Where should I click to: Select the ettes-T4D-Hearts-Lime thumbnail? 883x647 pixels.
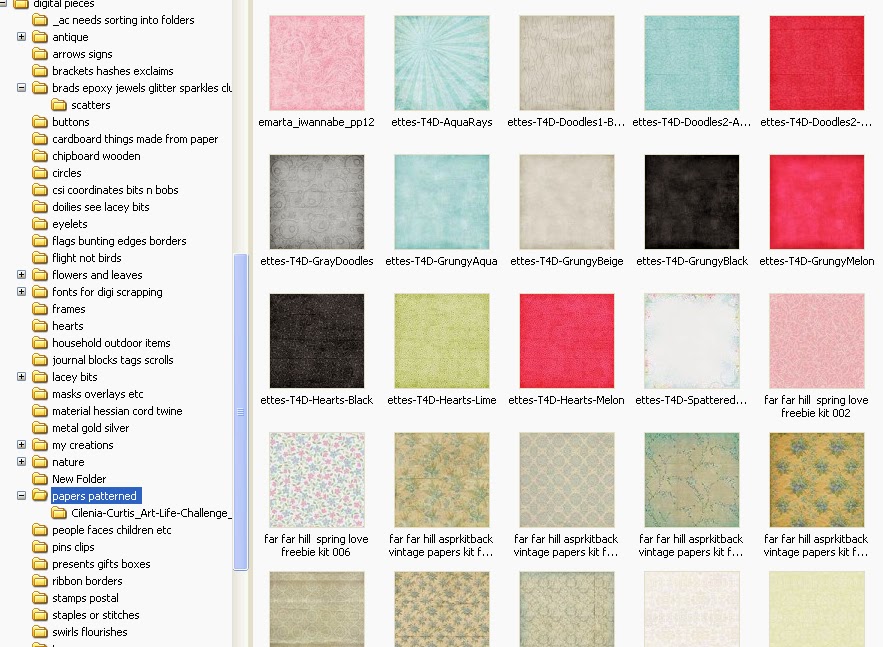click(x=442, y=341)
